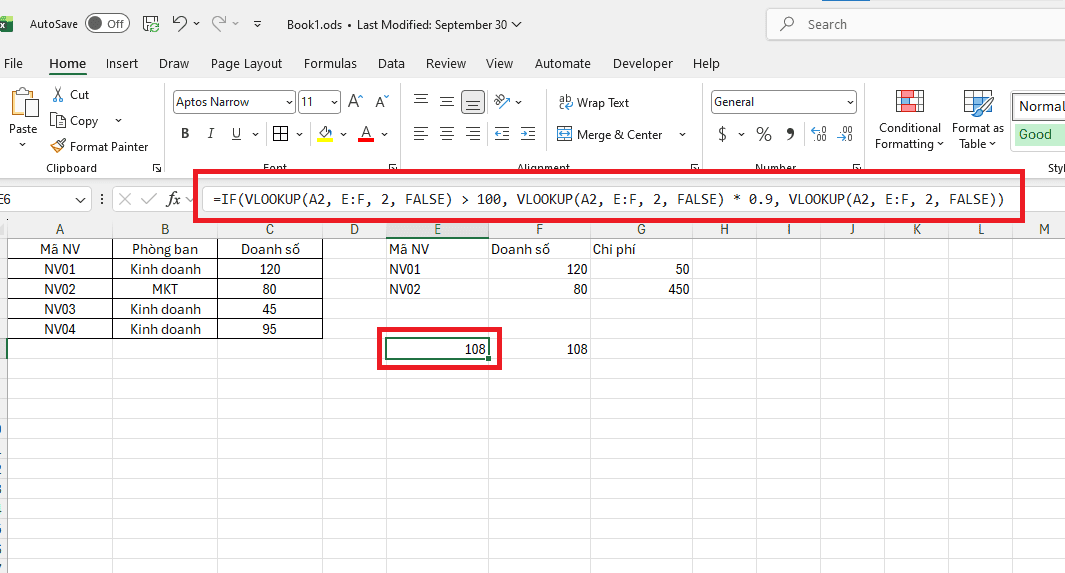
Task: Toggle the AutoSave switch
Action: [107, 24]
